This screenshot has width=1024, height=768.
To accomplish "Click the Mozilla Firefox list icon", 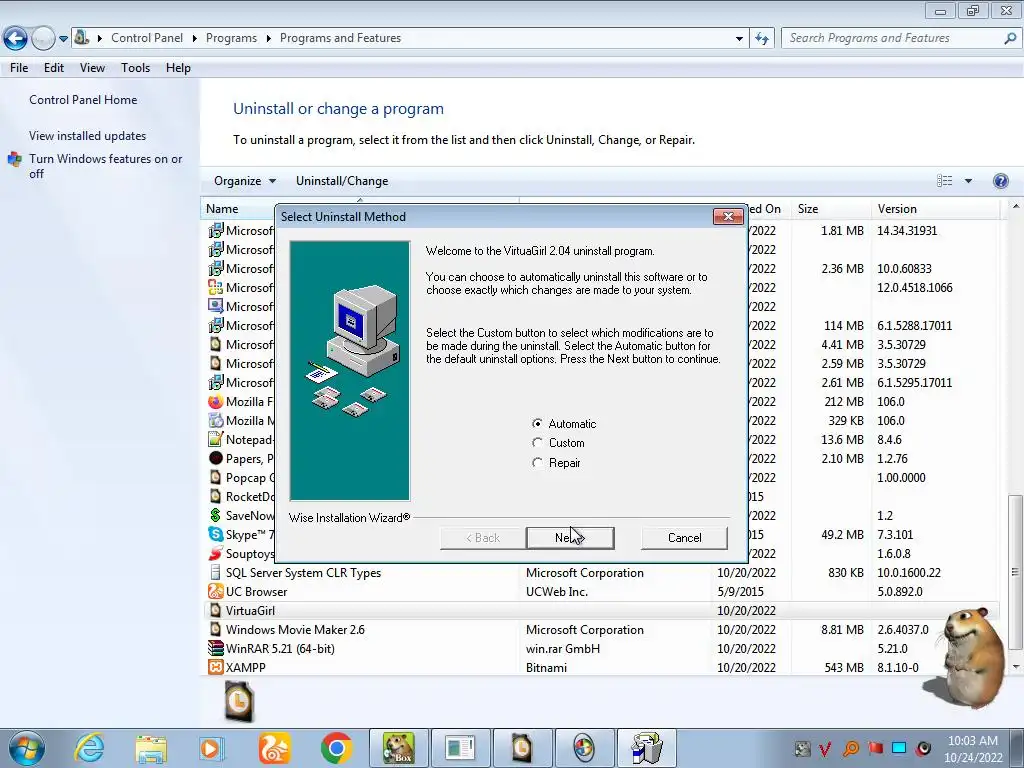I will (x=216, y=402).
